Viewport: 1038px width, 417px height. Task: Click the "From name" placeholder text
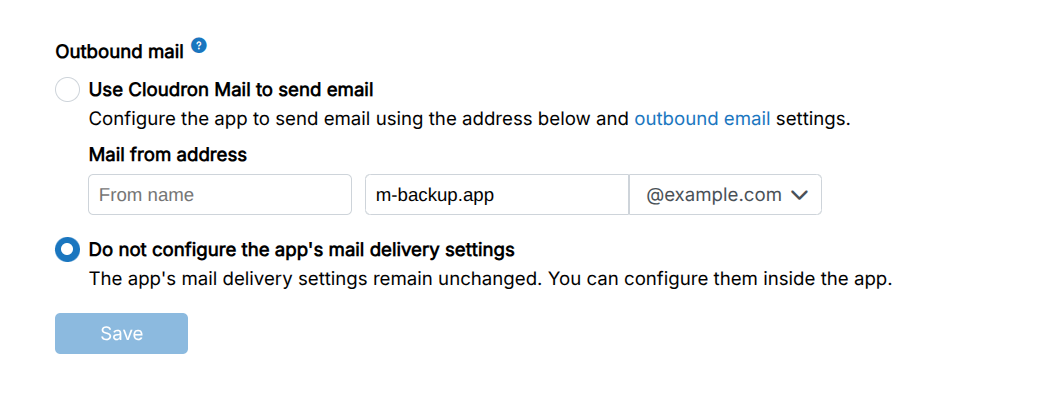coord(147,195)
